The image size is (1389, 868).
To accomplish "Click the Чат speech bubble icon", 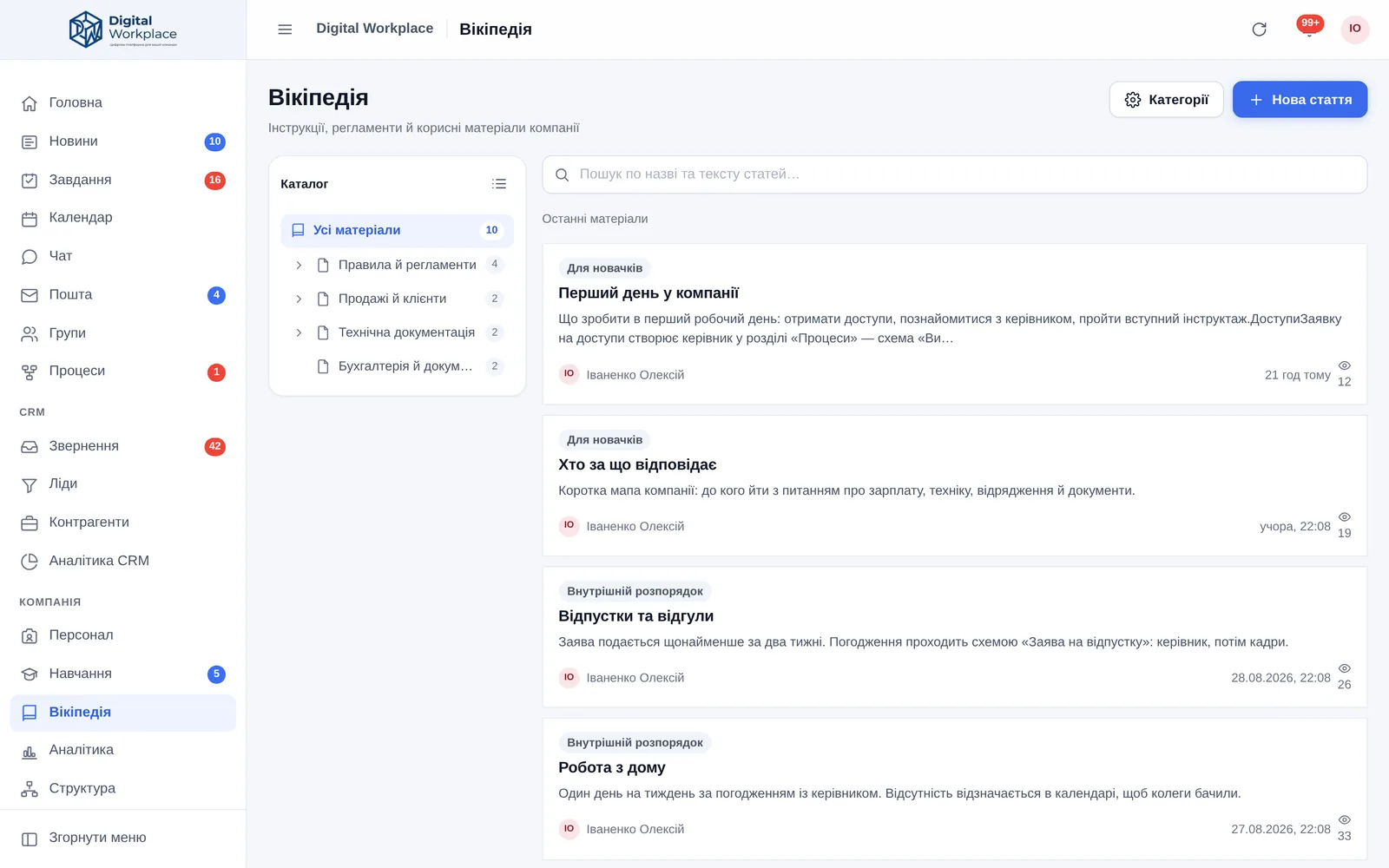I will tap(30, 257).
